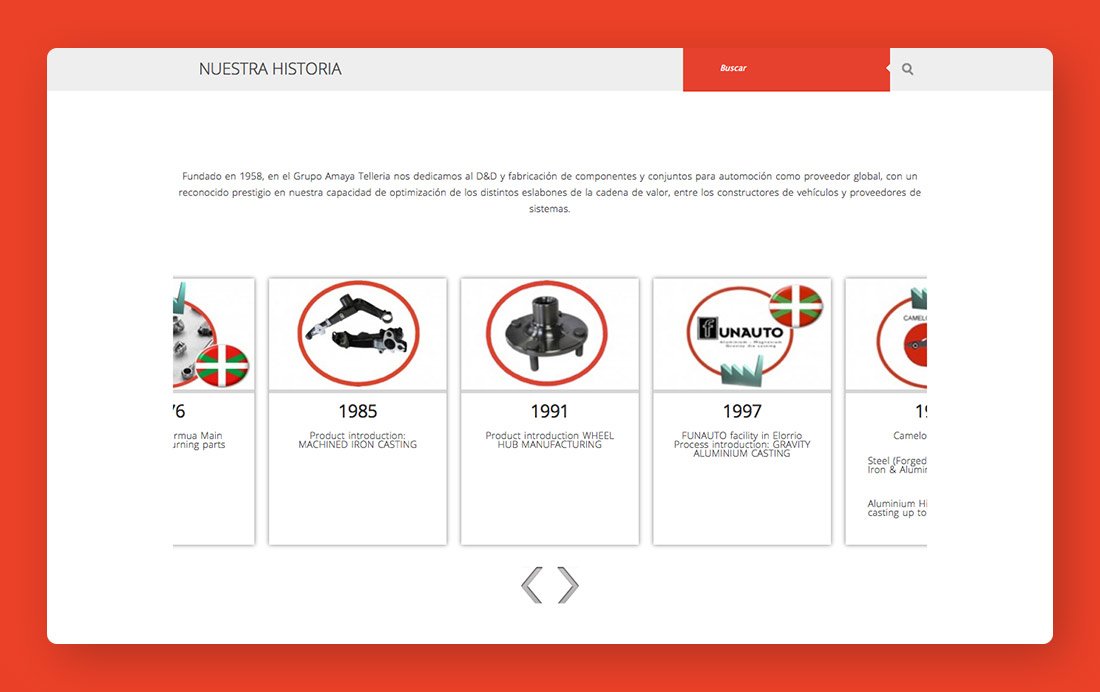
Task: Select the 1991 year heading
Action: point(549,411)
